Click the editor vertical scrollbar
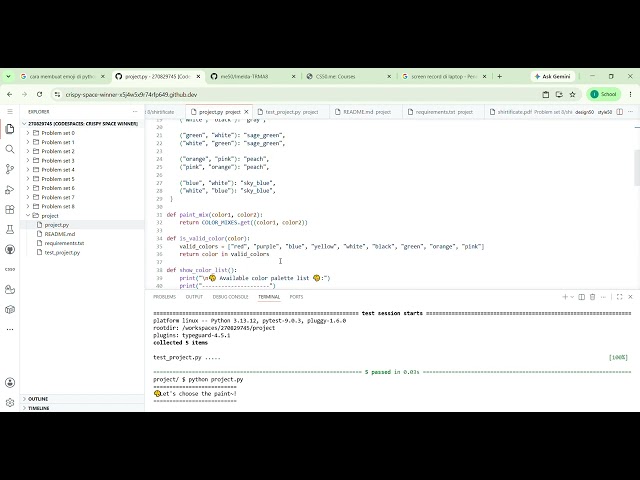Screen dimensions: 640x480 click(637, 167)
